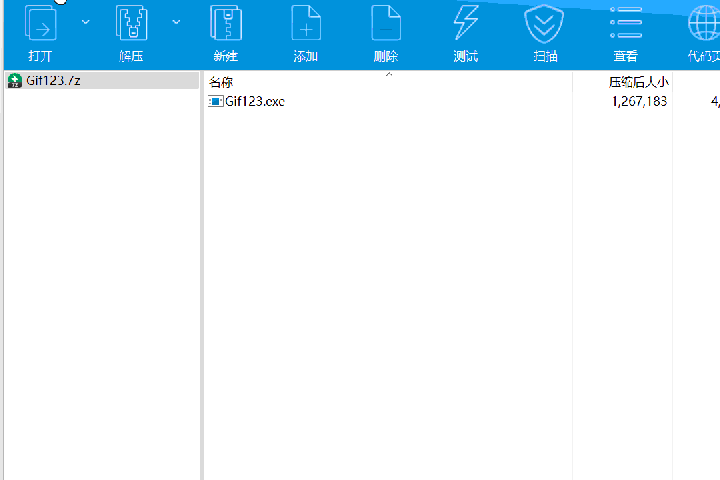The image size is (720, 480).
Task: Toggle the sort arrow above the name column
Action: pyautogui.click(x=389, y=75)
